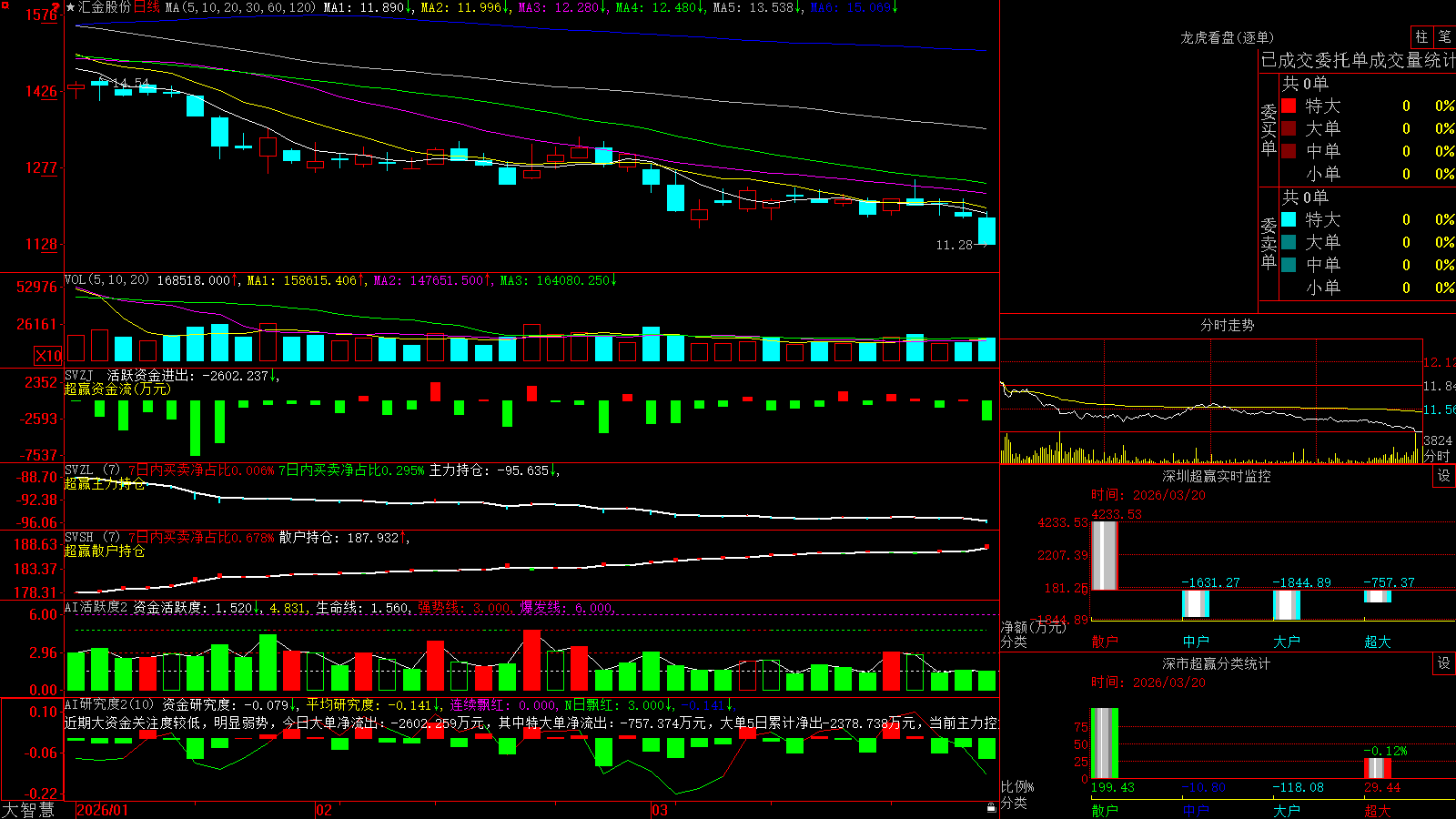1456x819 pixels.
Task: Open the 日线 period selector
Action: [147, 7]
